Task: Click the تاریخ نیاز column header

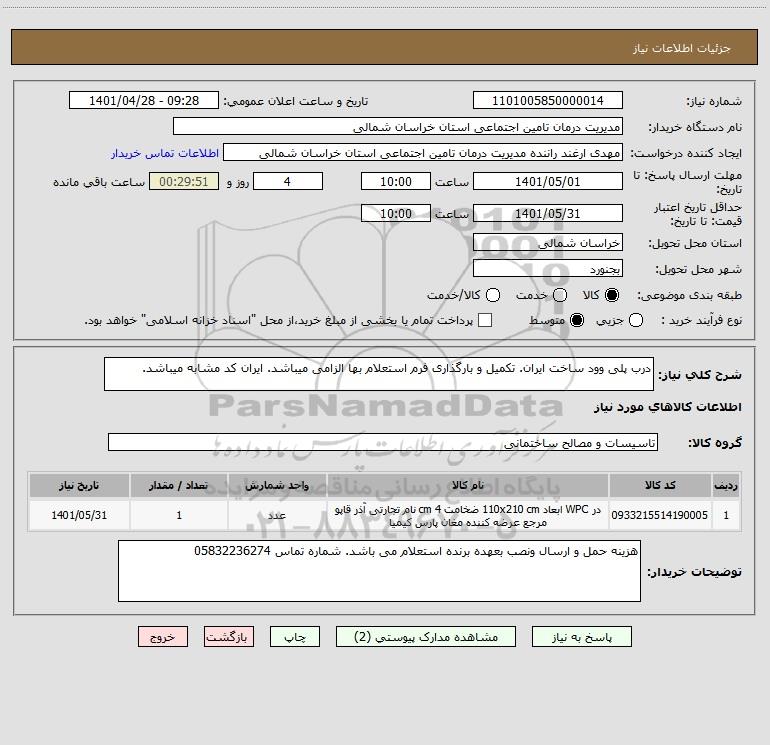Action: pyautogui.click(x=79, y=485)
